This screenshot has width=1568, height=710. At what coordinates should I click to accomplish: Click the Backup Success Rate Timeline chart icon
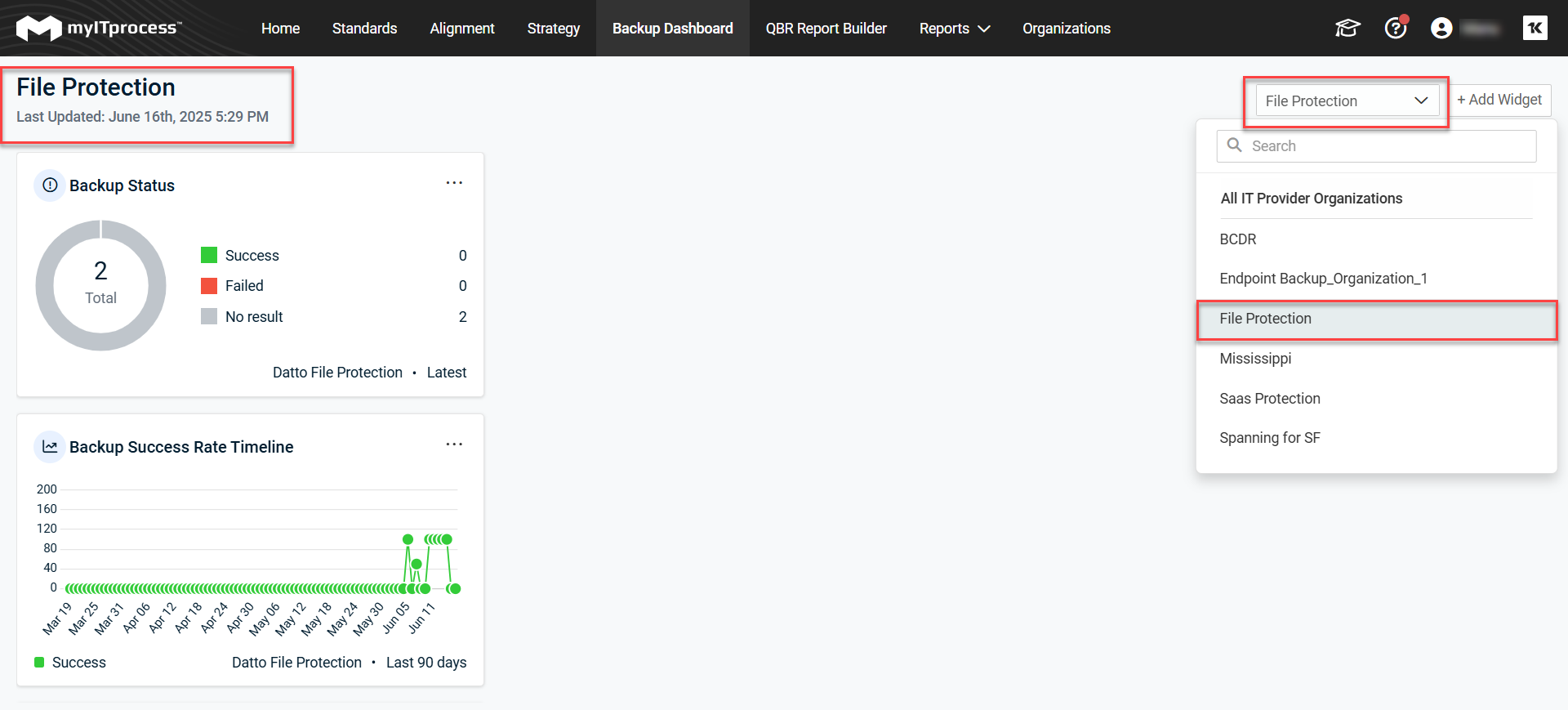[50, 447]
